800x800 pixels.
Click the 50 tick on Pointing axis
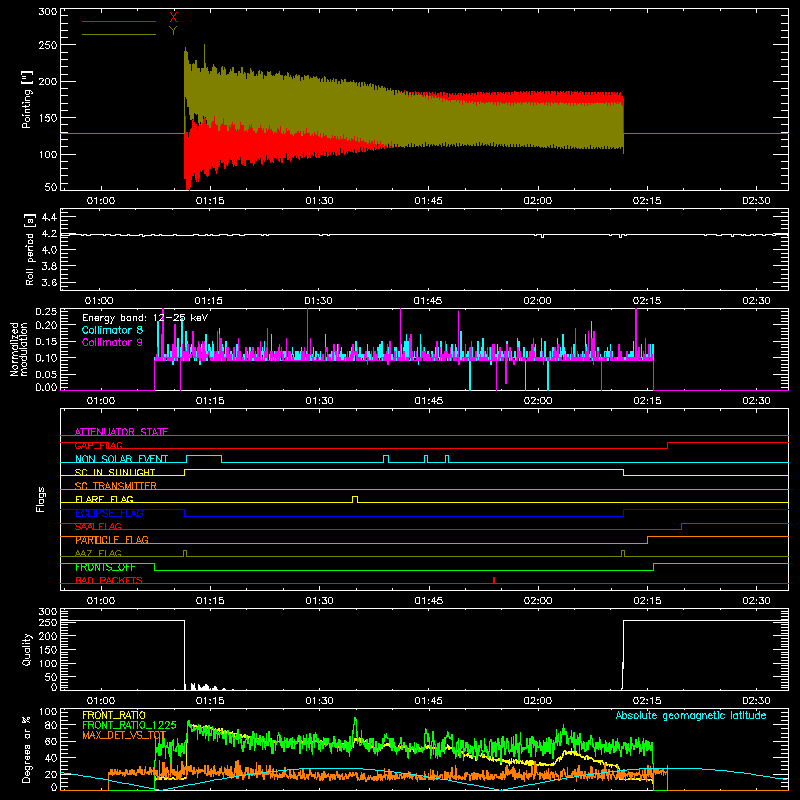[x=51, y=187]
